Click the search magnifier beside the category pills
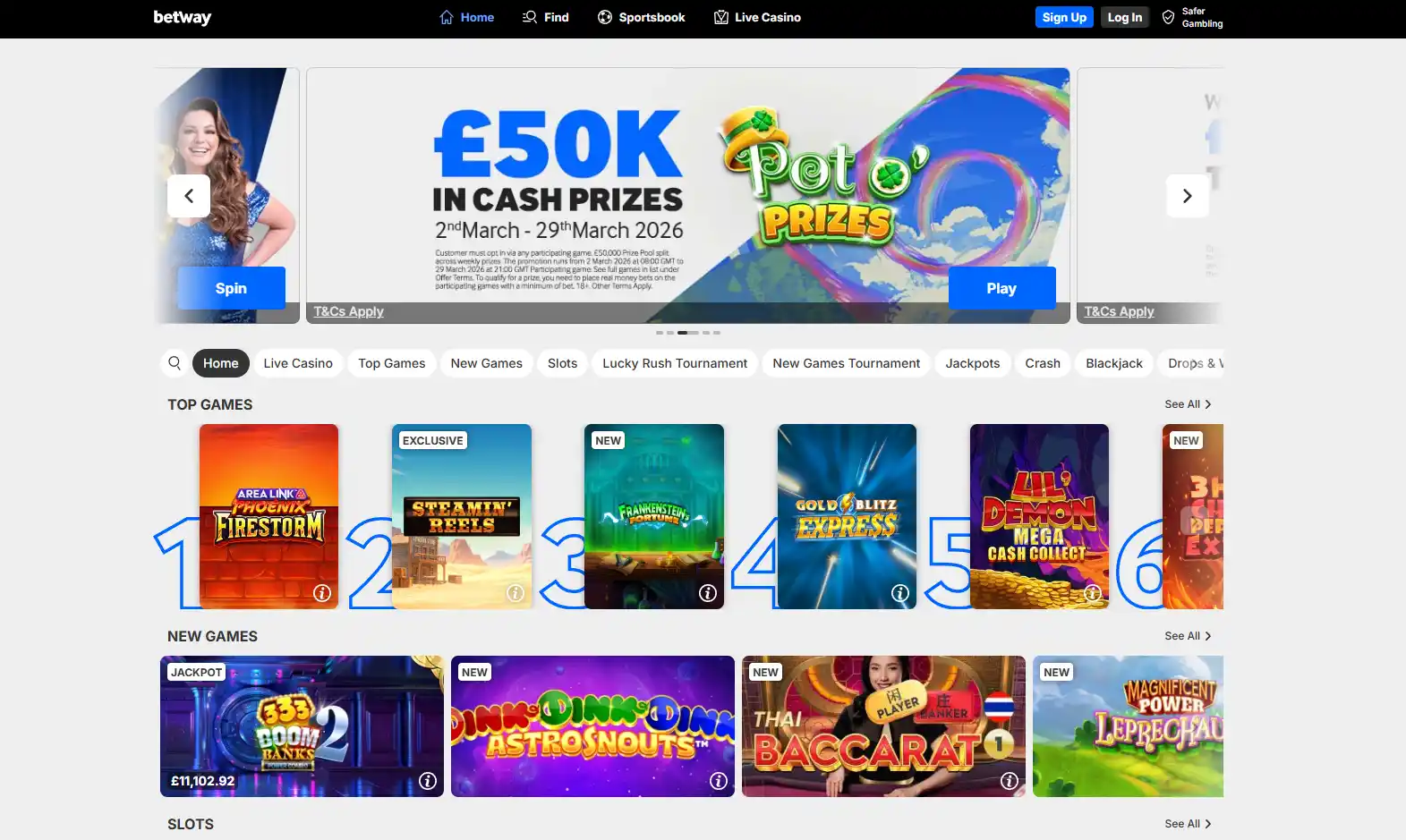This screenshot has width=1406, height=840. [x=175, y=363]
